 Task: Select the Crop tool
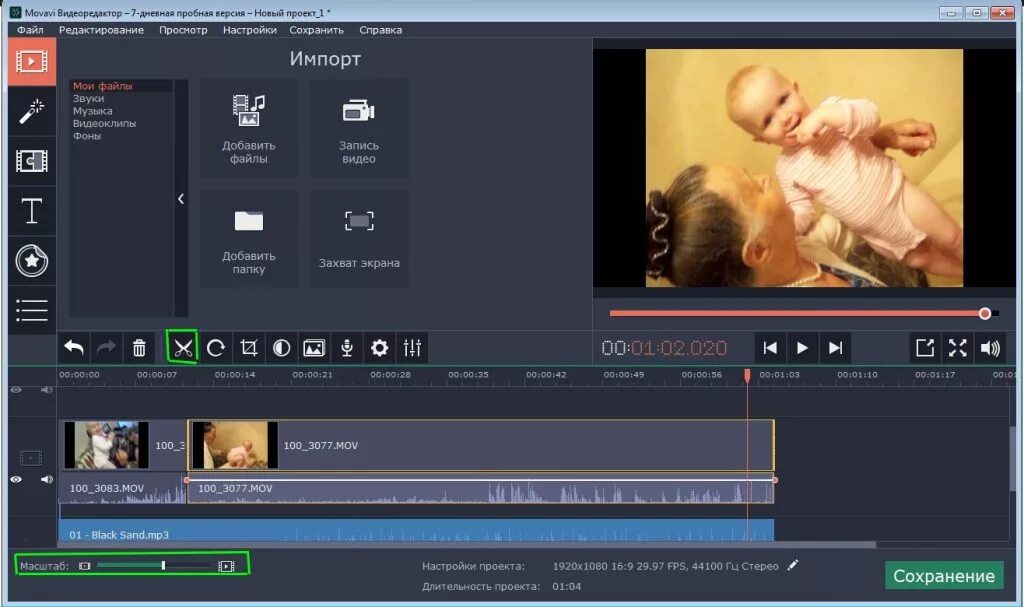coord(247,347)
